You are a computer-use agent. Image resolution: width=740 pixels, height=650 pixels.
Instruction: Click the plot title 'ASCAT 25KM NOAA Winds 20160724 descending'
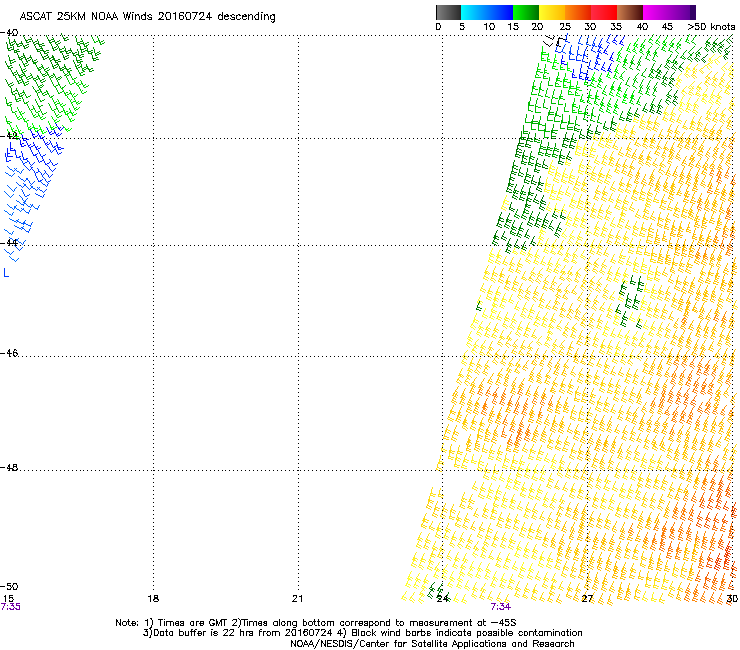(148, 16)
